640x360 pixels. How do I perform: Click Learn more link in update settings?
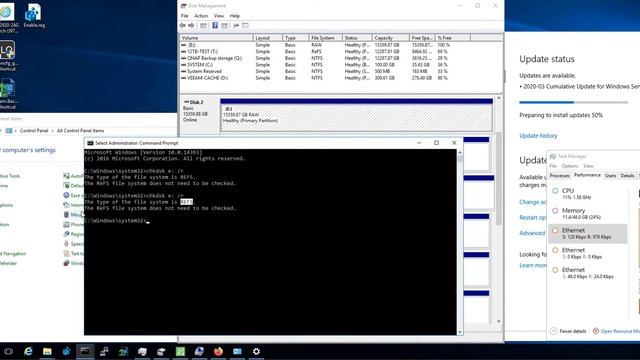point(533,265)
